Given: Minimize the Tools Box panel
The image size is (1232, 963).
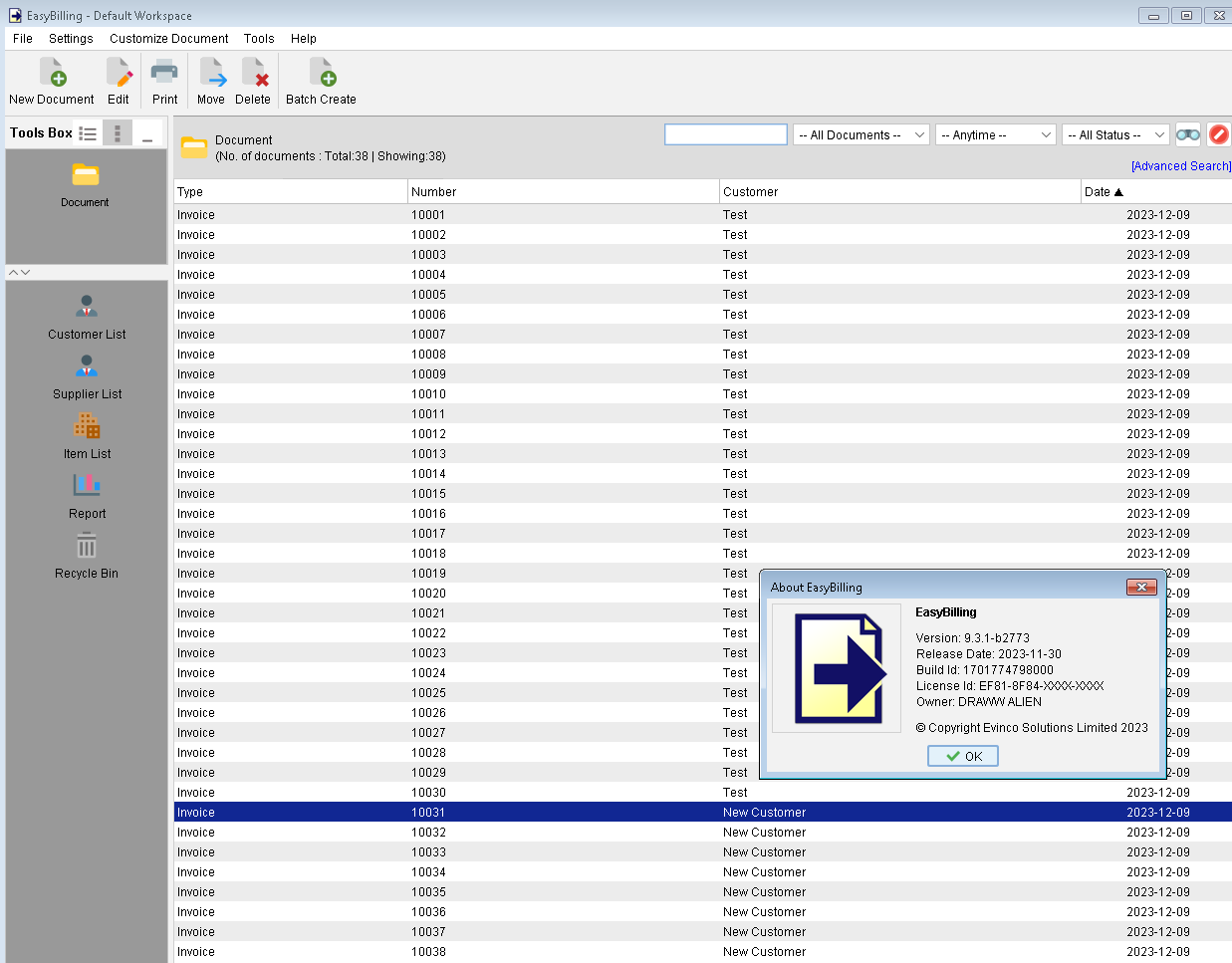Looking at the screenshot, I should pos(147,133).
